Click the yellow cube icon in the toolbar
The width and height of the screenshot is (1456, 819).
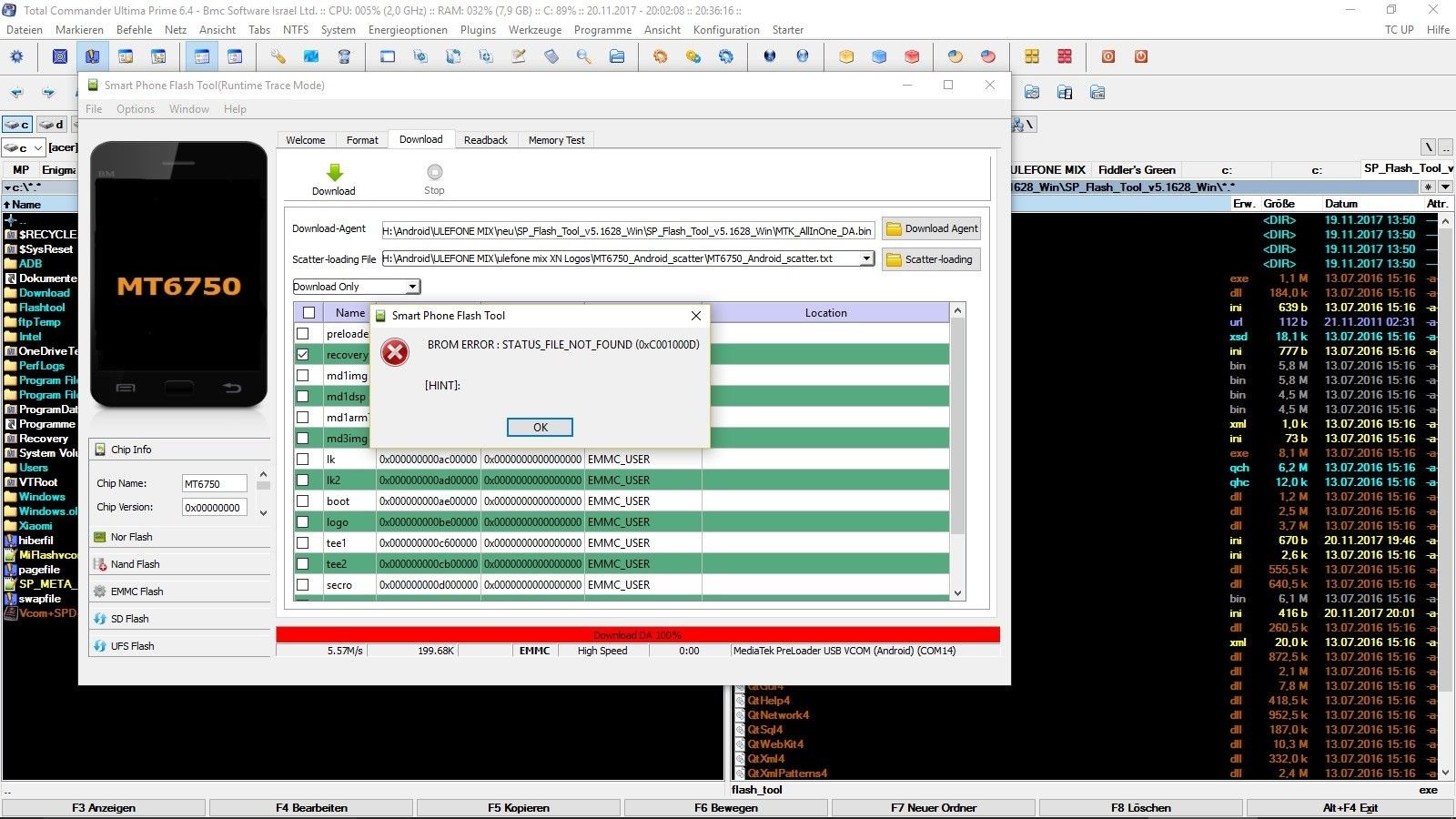coord(846,56)
